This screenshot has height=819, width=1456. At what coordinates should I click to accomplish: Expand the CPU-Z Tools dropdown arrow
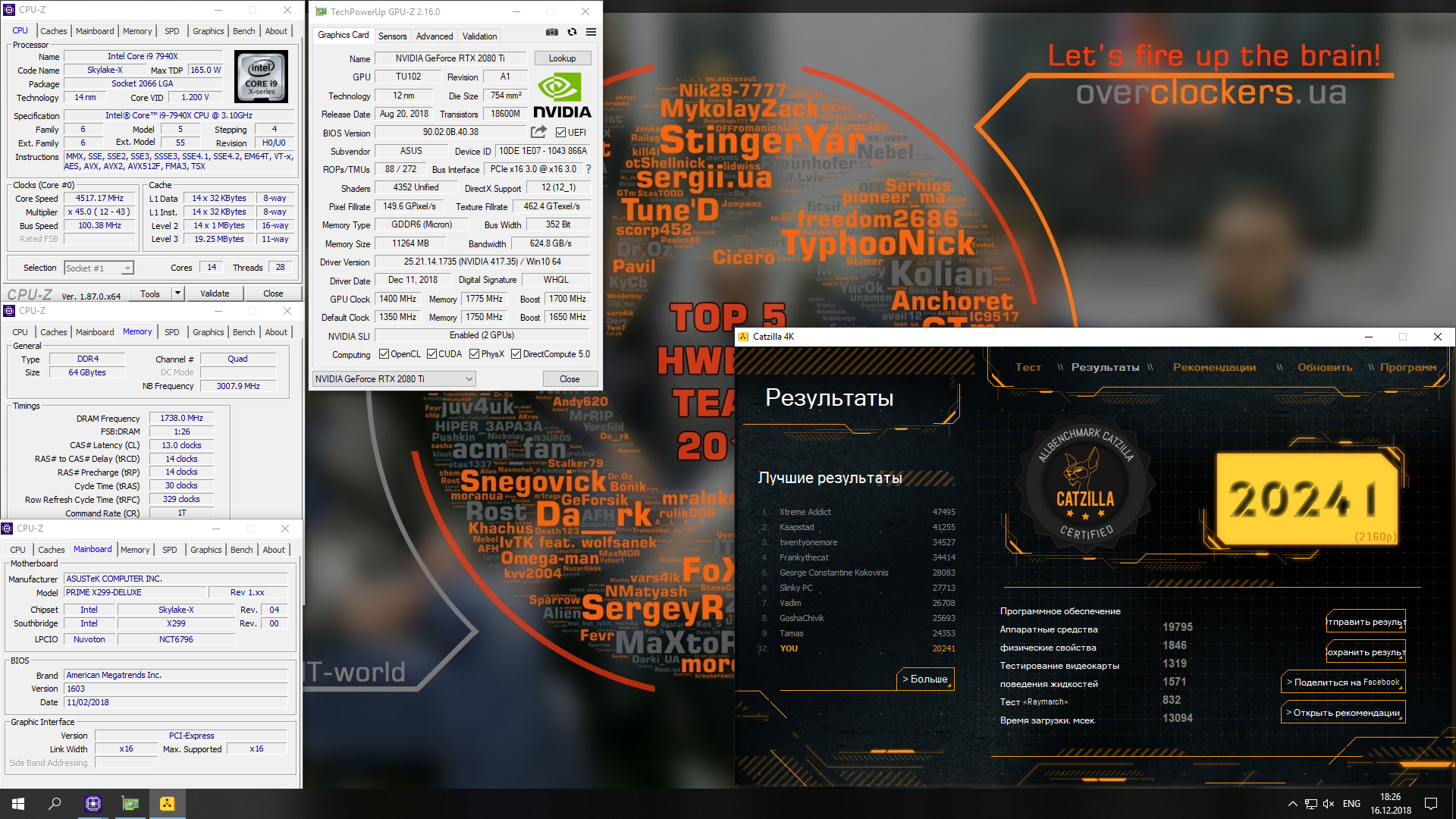tap(177, 293)
